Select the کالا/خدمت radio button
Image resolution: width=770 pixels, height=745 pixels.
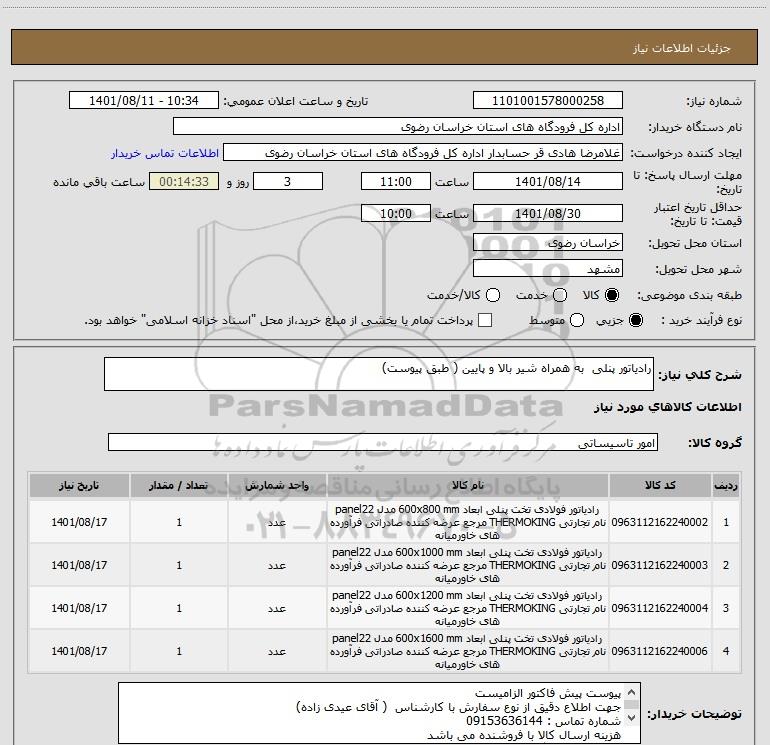pos(493,295)
